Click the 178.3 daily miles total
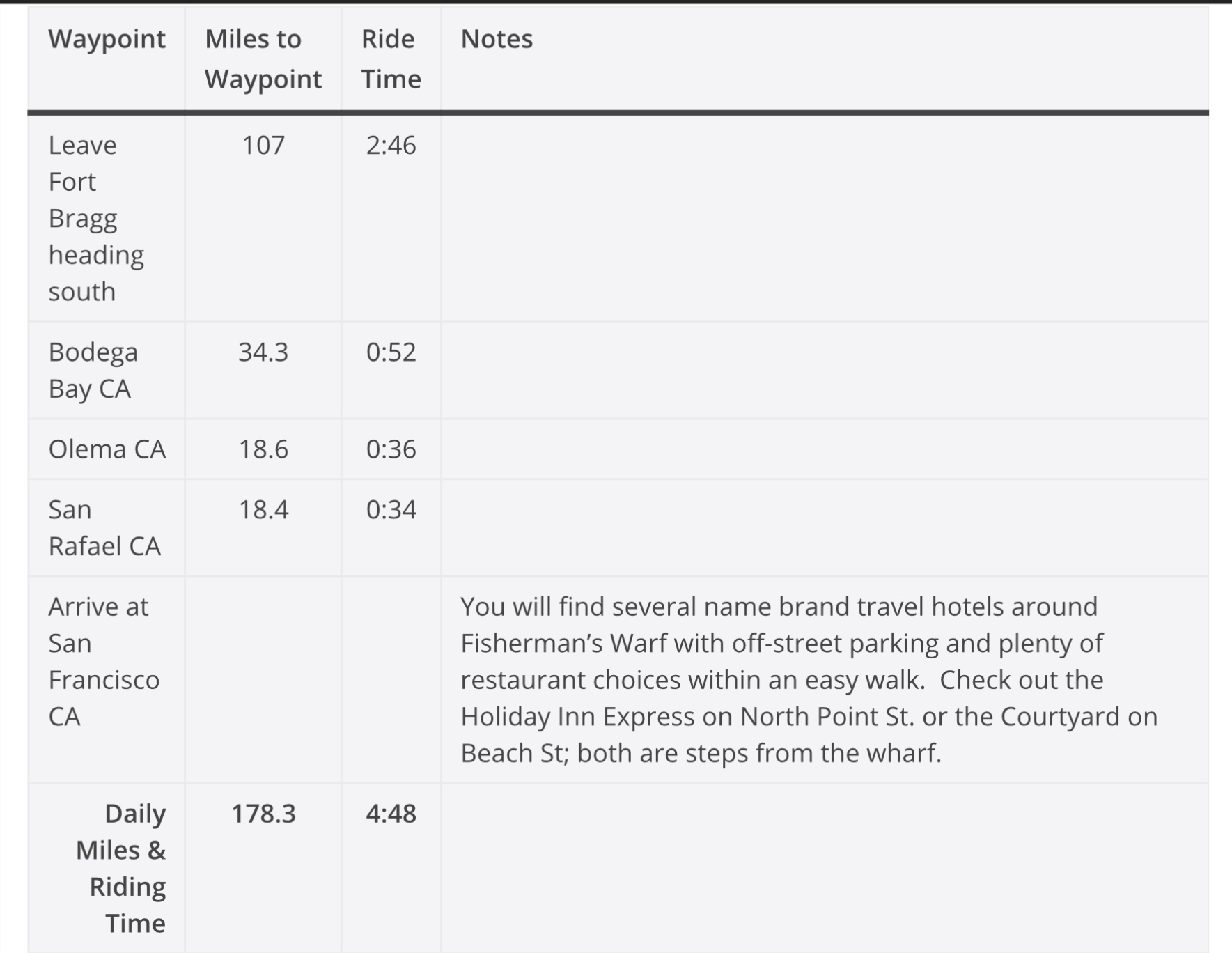This screenshot has height=953, width=1232. (x=263, y=813)
